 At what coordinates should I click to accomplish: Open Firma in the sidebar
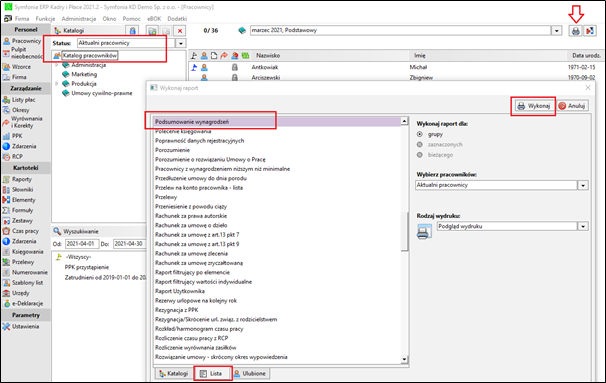pyautogui.click(x=15, y=77)
